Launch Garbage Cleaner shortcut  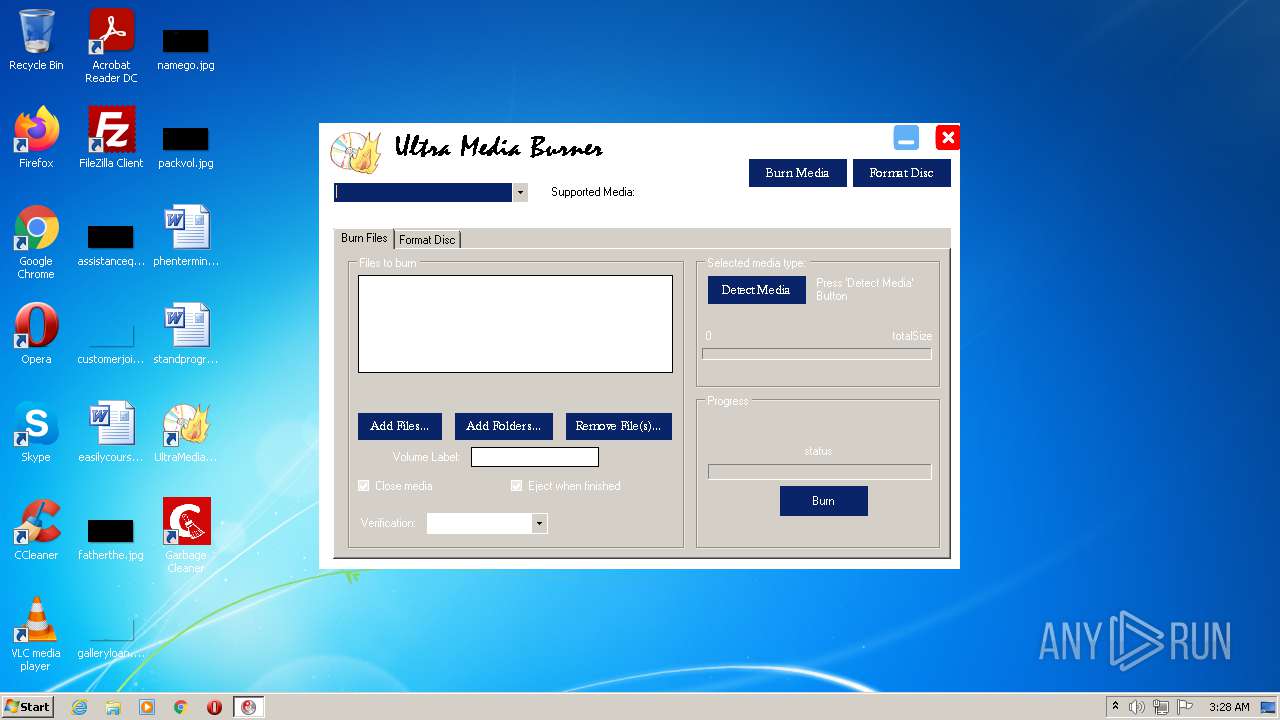tap(186, 535)
